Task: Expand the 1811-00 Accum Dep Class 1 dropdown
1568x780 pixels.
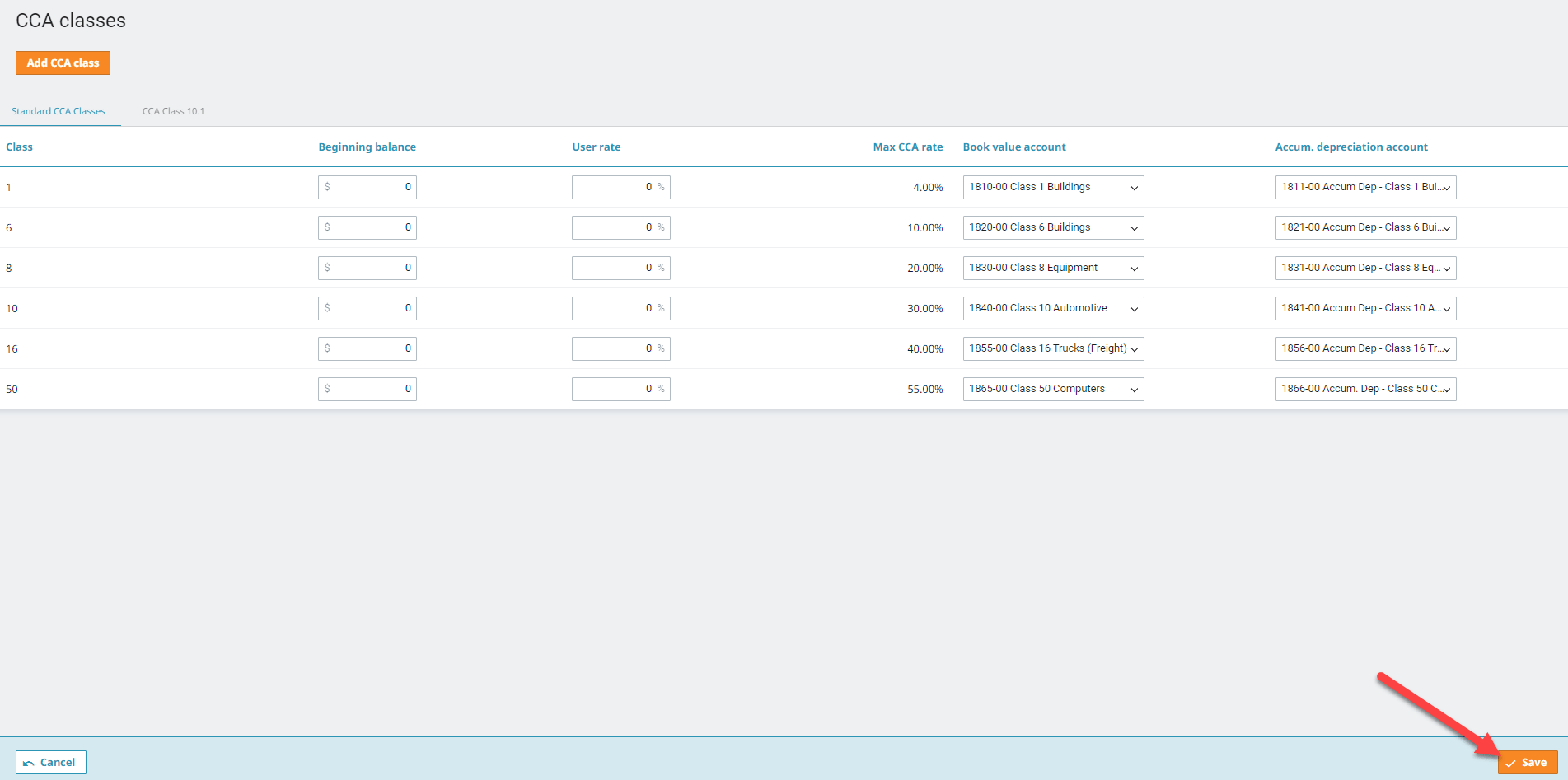Action: click(1365, 187)
